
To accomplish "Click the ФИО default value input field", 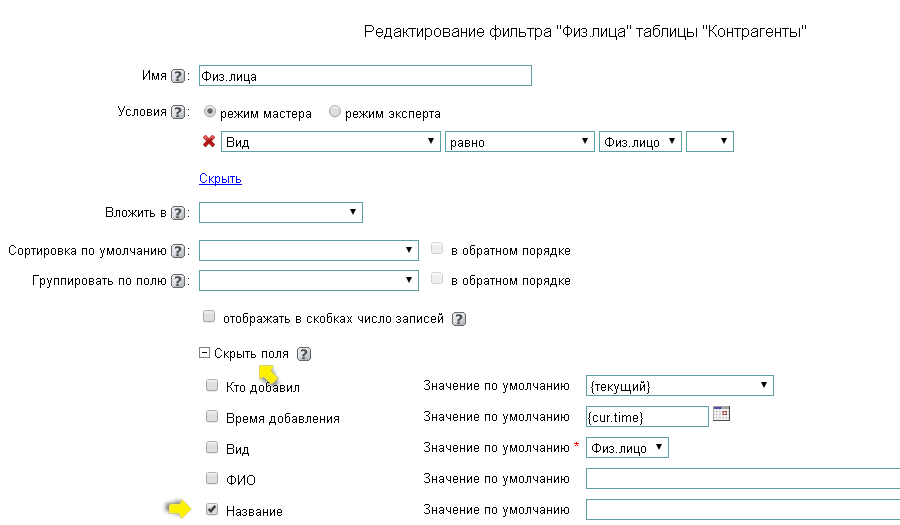I will click(x=742, y=479).
